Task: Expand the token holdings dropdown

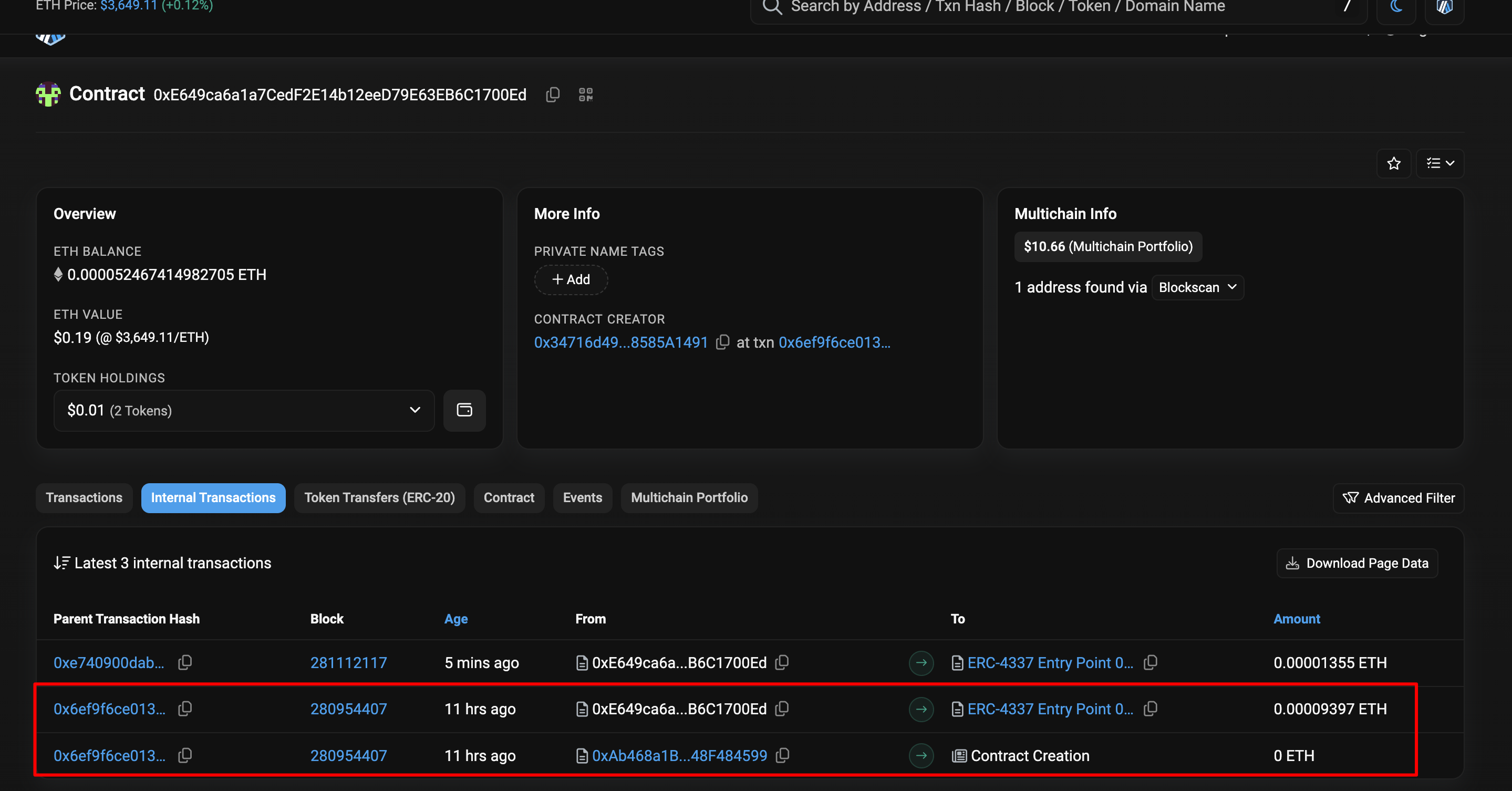Action: pyautogui.click(x=244, y=410)
